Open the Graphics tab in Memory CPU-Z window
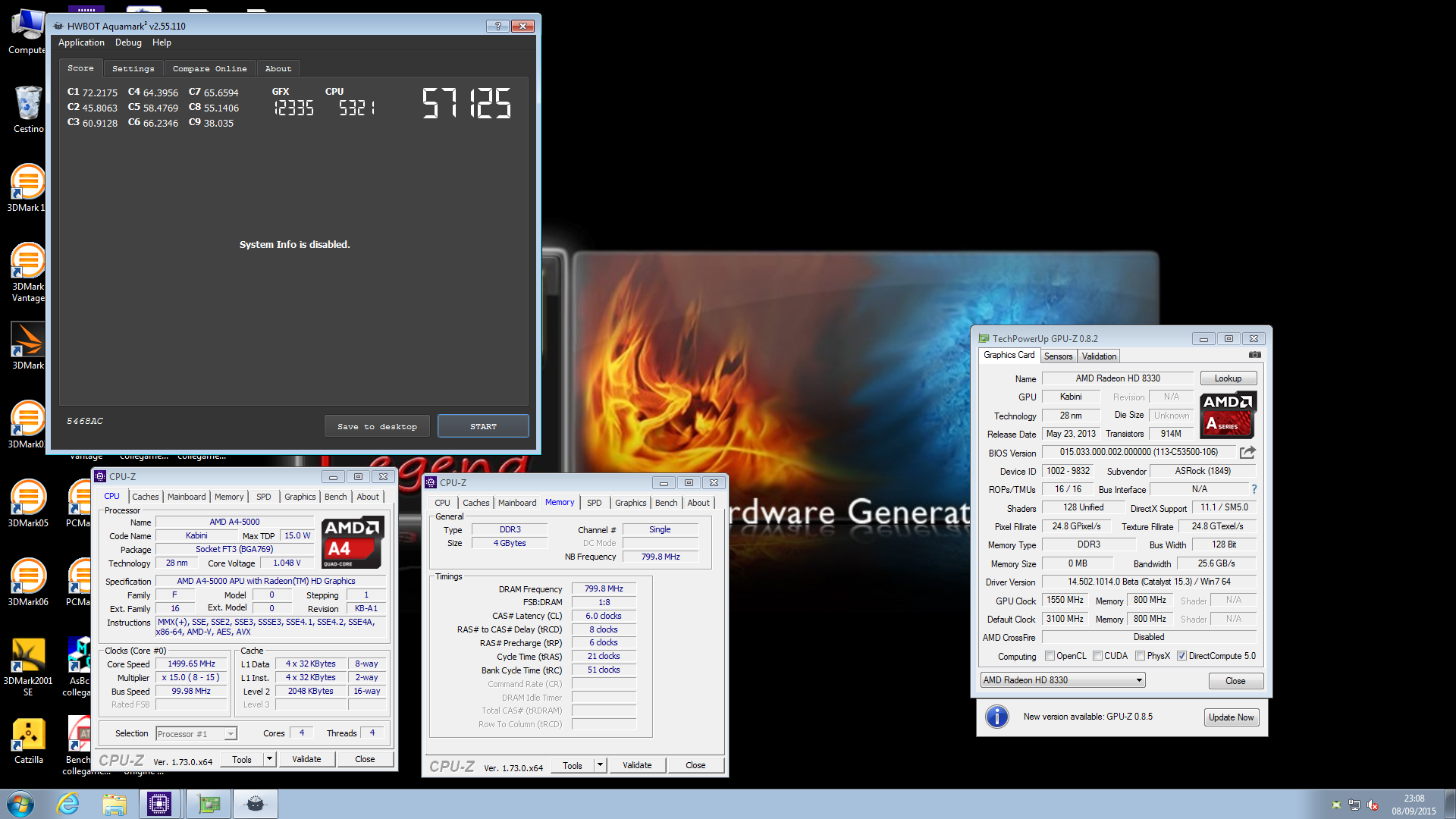This screenshot has width=1456, height=819. pyautogui.click(x=631, y=503)
